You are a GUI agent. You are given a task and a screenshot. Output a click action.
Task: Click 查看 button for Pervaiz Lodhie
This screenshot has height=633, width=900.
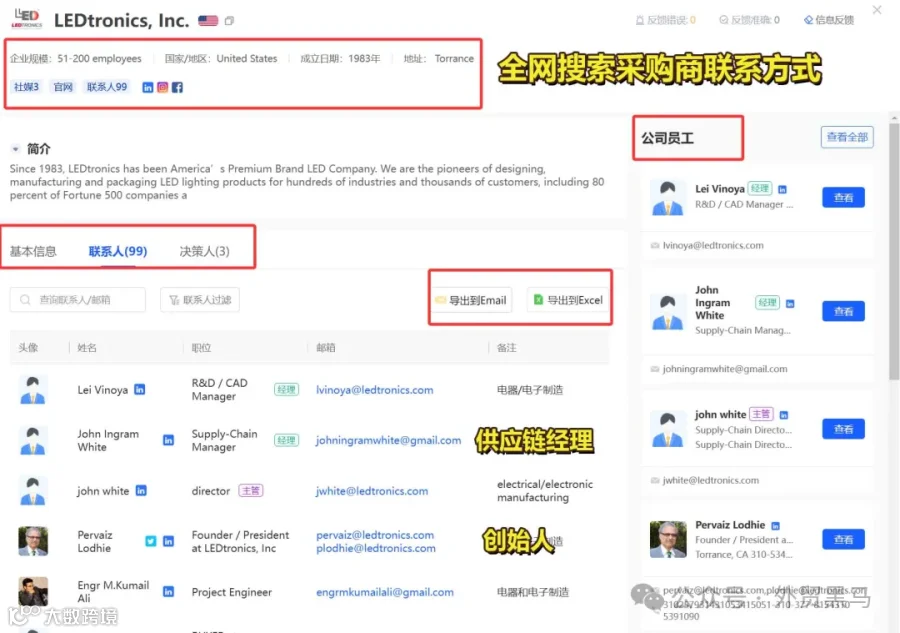pos(843,539)
